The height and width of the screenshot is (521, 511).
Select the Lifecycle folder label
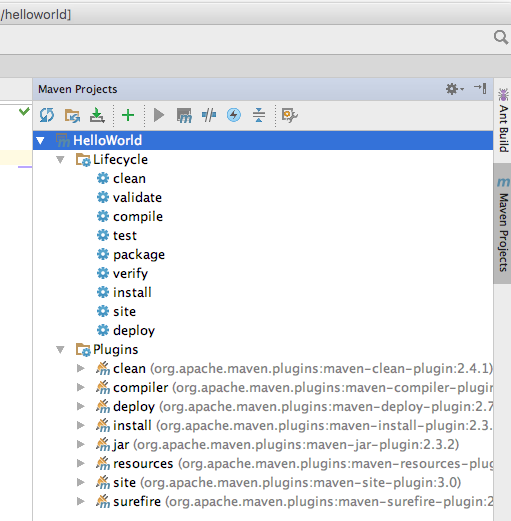coord(120,160)
